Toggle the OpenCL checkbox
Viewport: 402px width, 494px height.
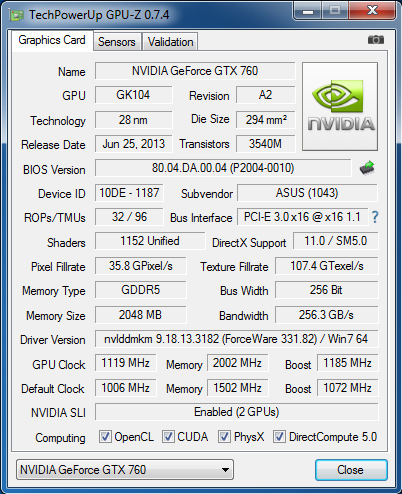pos(105,437)
